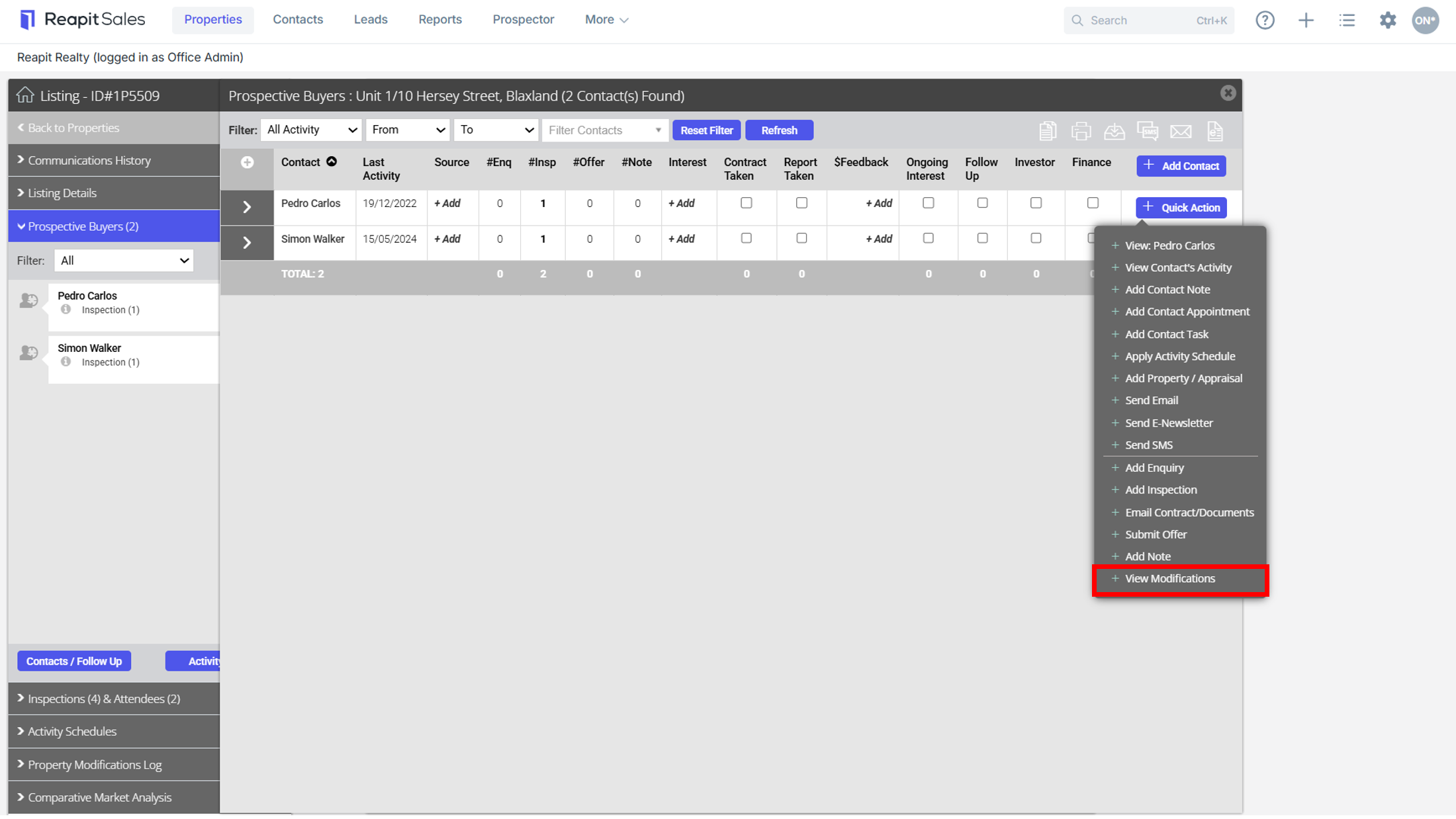Image resolution: width=1456 pixels, height=819 pixels.
Task: Click the copy documents icon in toolbar
Action: [x=1047, y=131]
